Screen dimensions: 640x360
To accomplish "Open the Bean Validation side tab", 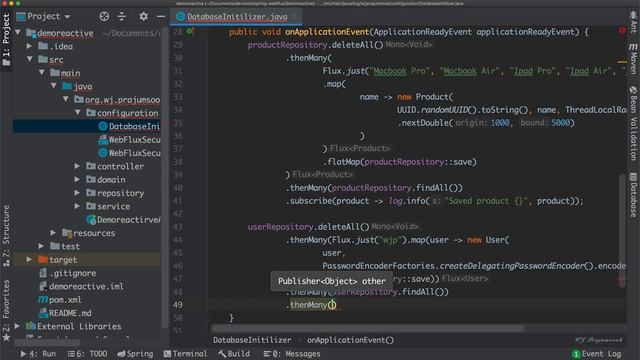I will pyautogui.click(x=633, y=123).
